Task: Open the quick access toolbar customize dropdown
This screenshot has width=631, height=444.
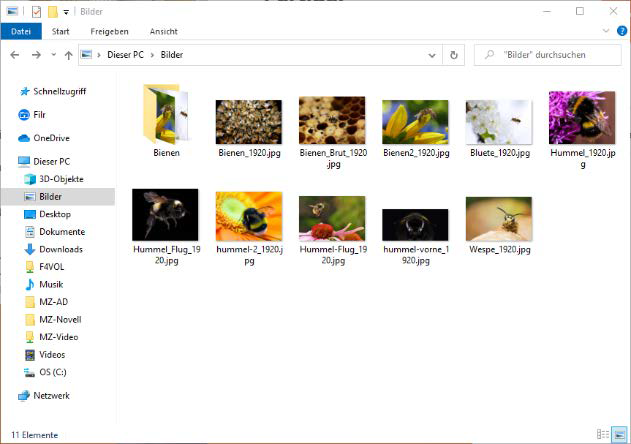Action: click(x=66, y=11)
